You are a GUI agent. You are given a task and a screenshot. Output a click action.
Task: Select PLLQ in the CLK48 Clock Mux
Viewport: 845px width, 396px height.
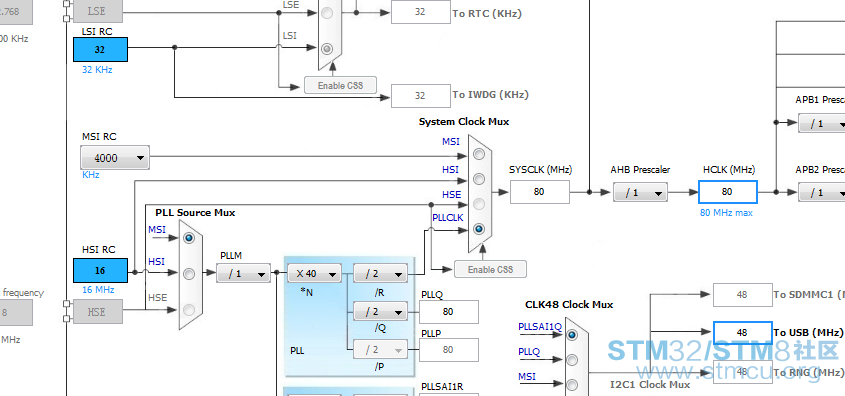coord(572,359)
